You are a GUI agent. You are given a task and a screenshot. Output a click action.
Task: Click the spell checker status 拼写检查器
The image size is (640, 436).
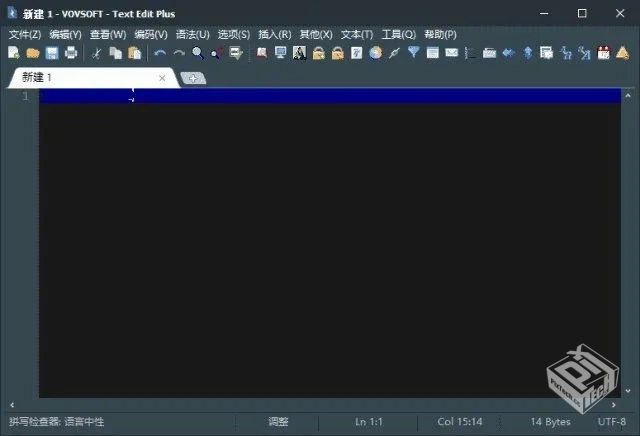click(57, 421)
